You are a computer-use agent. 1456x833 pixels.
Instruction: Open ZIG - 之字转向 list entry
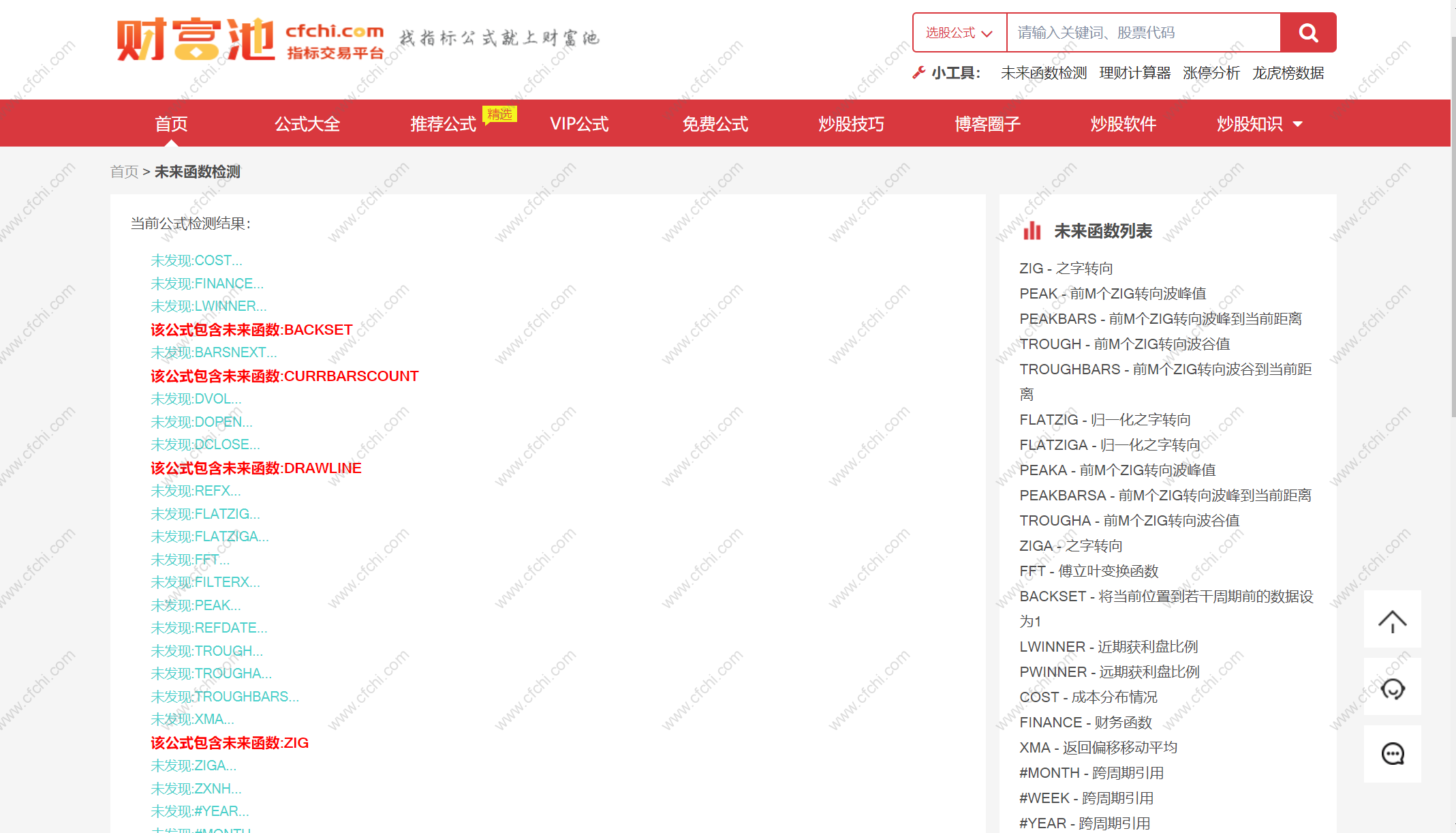click(x=1066, y=269)
